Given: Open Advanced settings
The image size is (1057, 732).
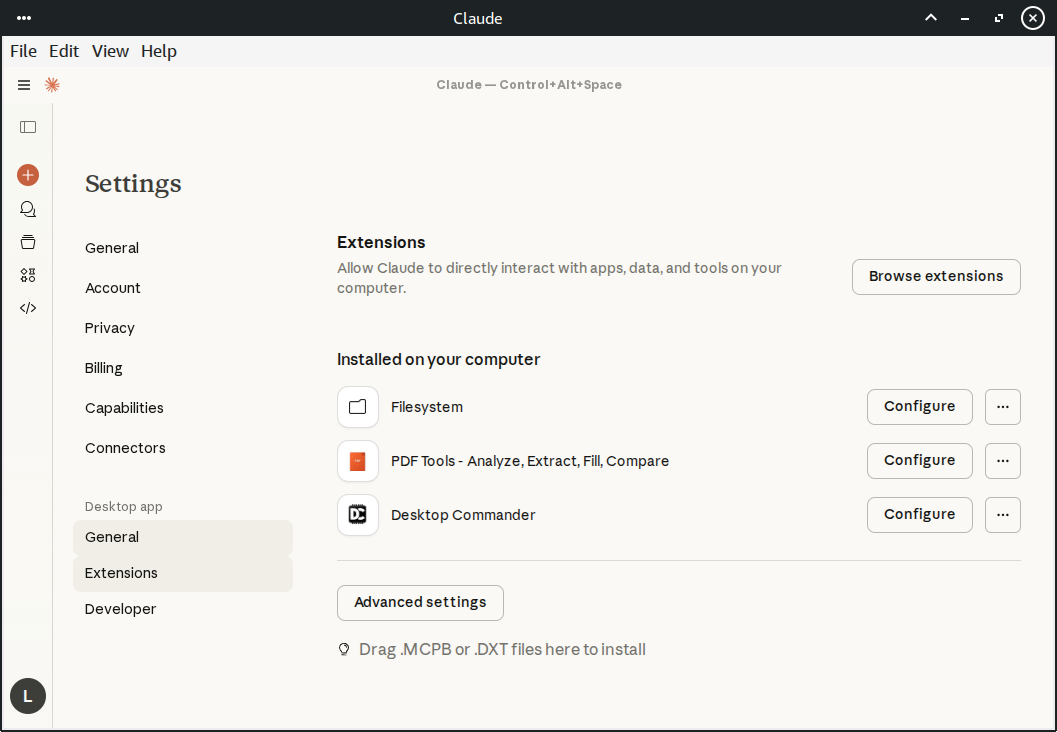Looking at the screenshot, I should point(420,603).
